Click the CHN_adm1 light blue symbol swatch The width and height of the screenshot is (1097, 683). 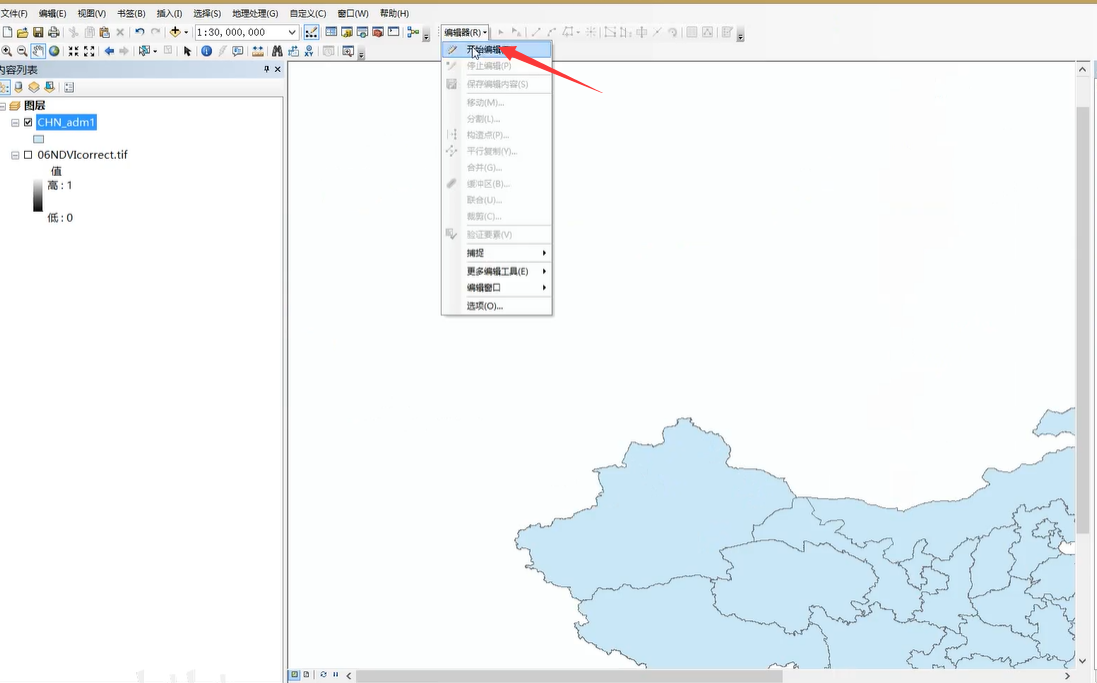pos(38,139)
